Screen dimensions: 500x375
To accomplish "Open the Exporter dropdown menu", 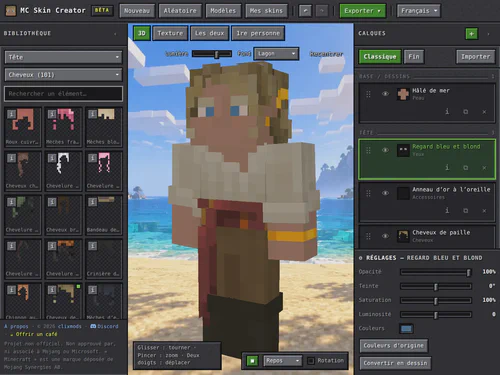I will pyautogui.click(x=363, y=11).
